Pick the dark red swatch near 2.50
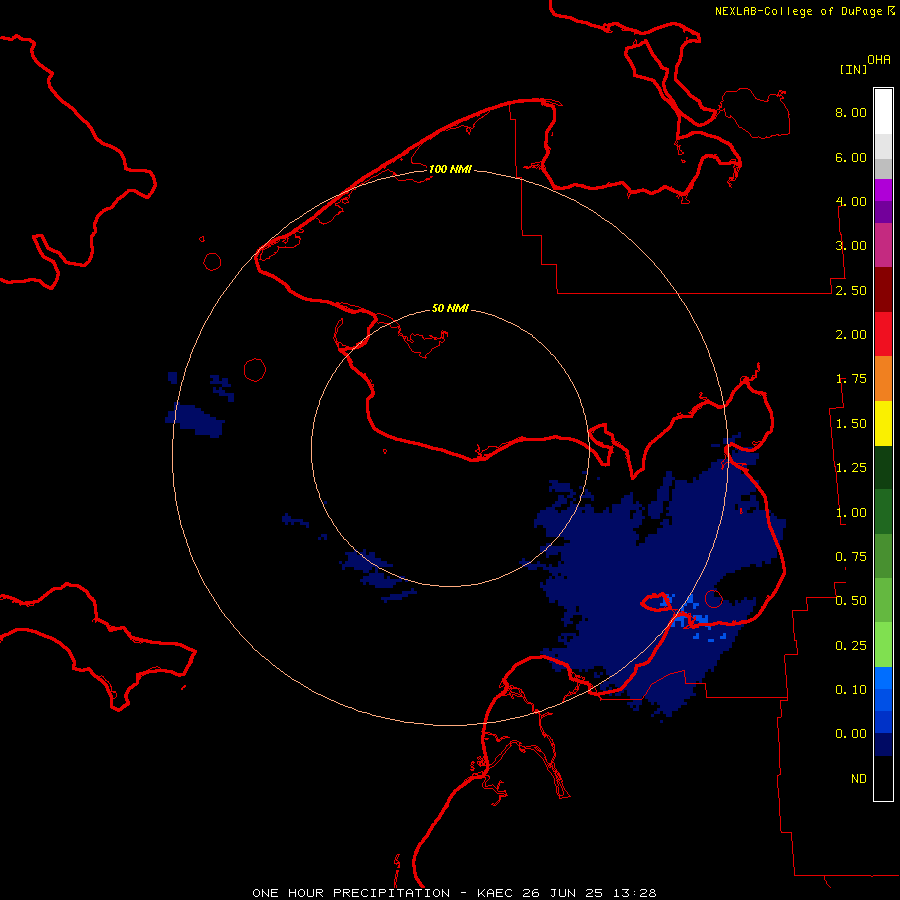Screen dimensions: 900x900 coord(883,290)
